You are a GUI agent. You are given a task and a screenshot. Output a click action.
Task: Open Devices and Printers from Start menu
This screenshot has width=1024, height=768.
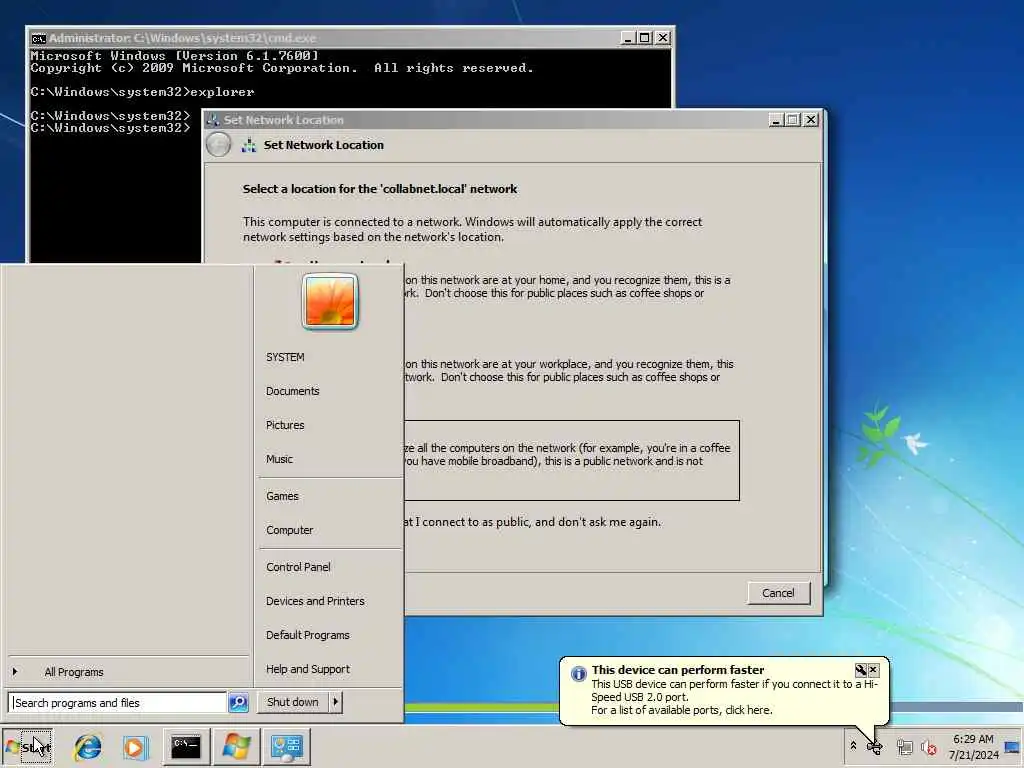(x=315, y=601)
